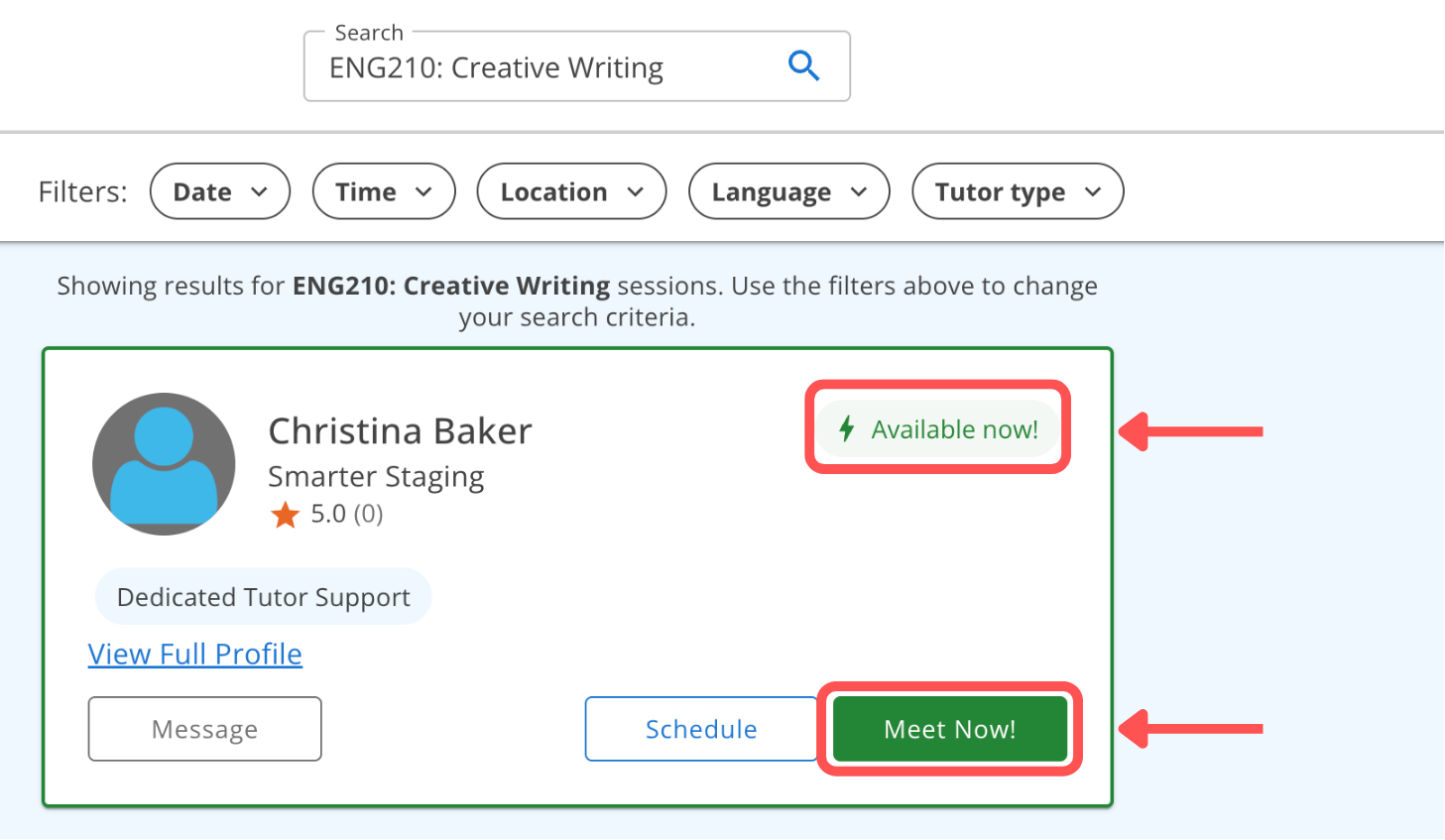The height and width of the screenshot is (840, 1445).
Task: Click the Showing results for message
Action: (577, 301)
